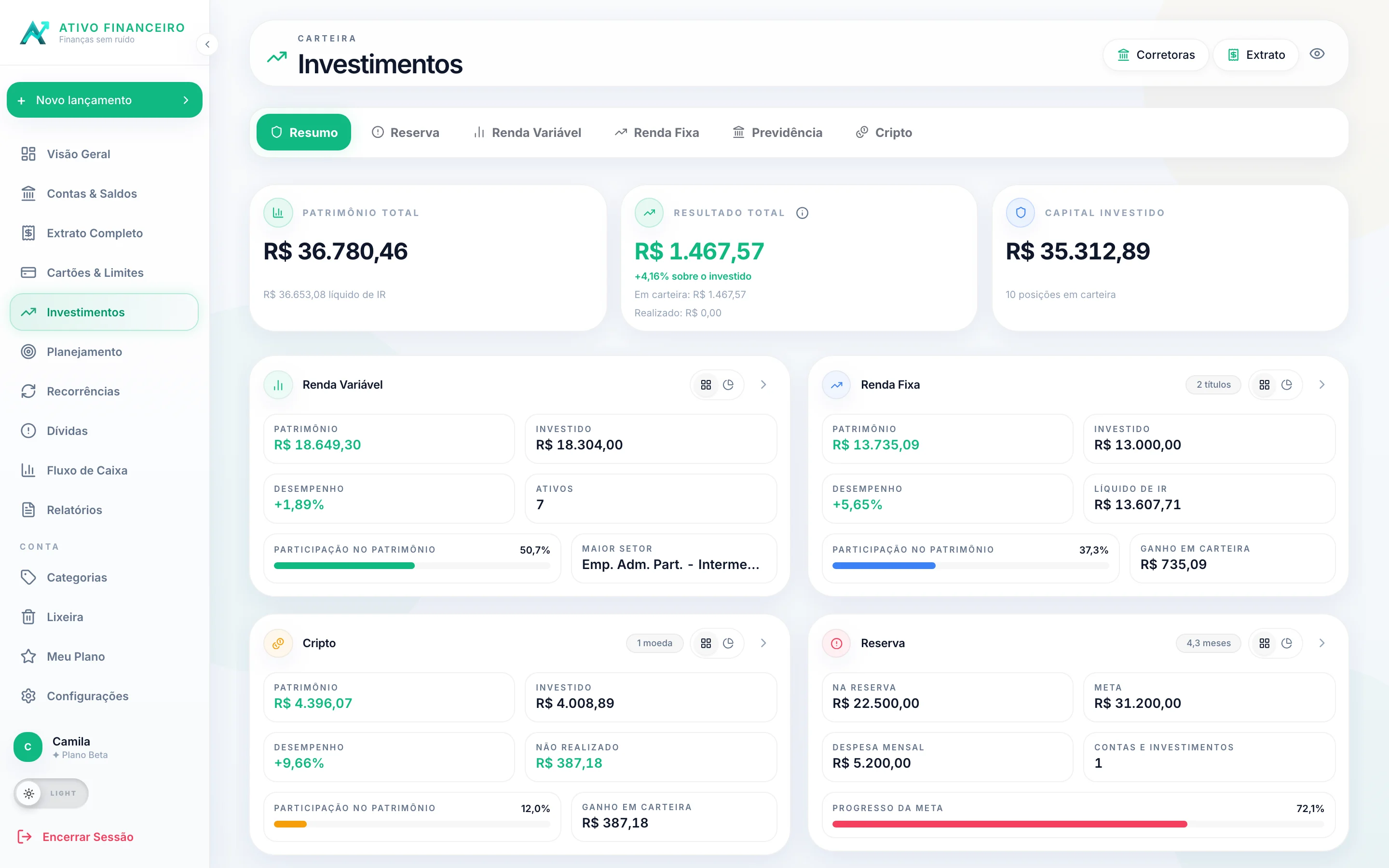This screenshot has width=1389, height=868.
Task: Click the 4,3 meses badge
Action: (1208, 643)
